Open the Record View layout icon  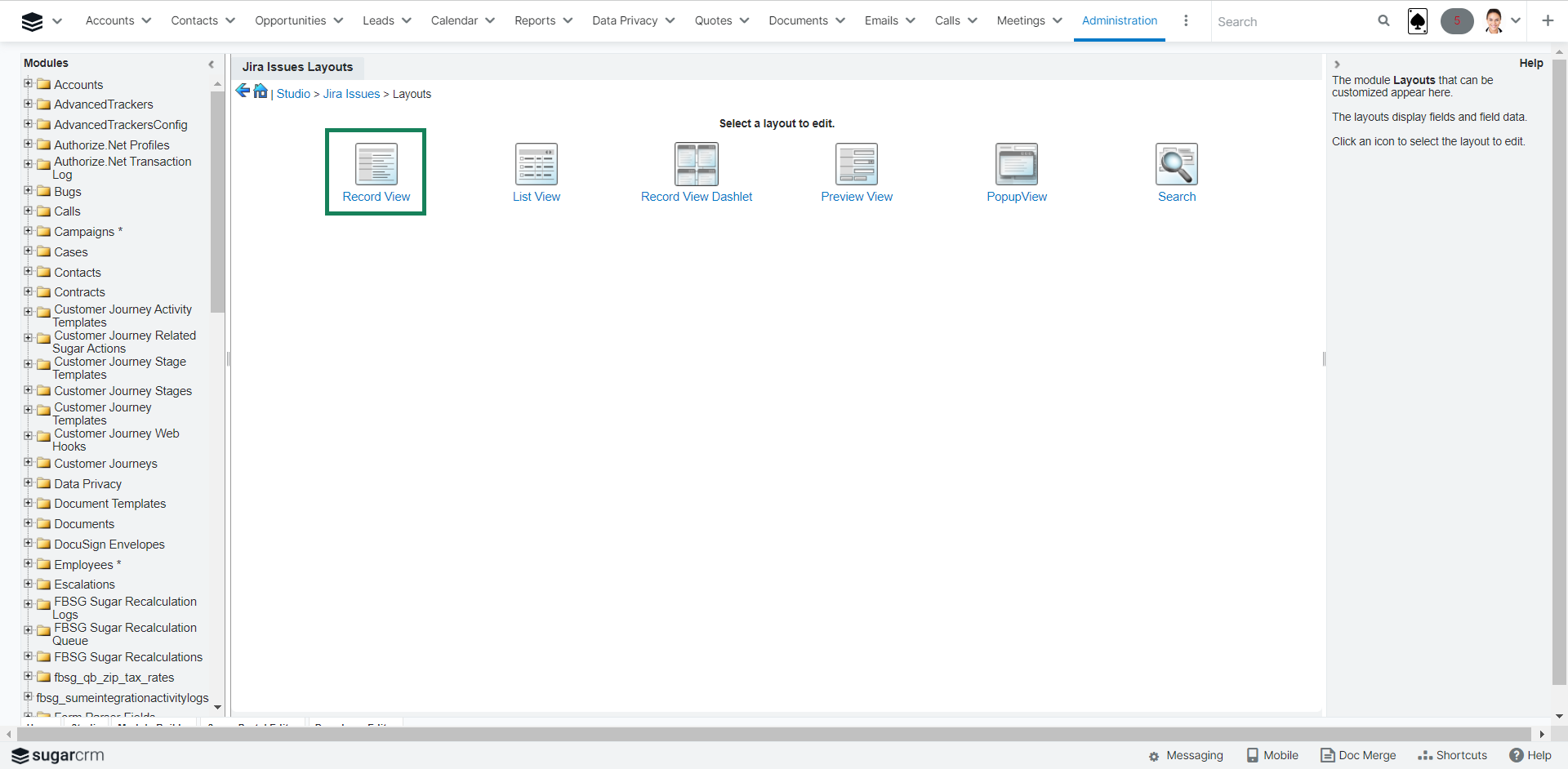pyautogui.click(x=376, y=164)
